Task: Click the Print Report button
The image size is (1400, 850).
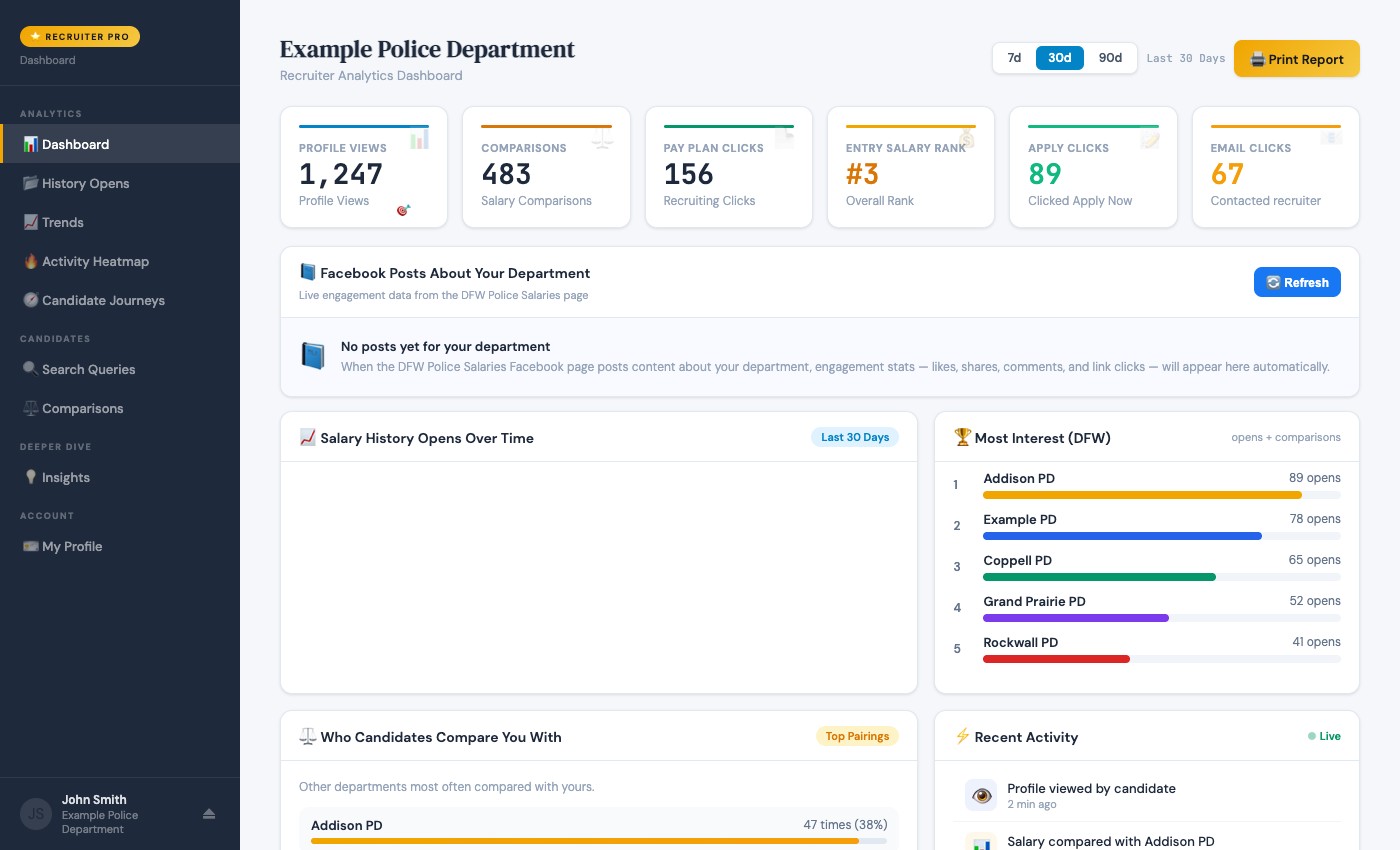Action: click(1297, 58)
